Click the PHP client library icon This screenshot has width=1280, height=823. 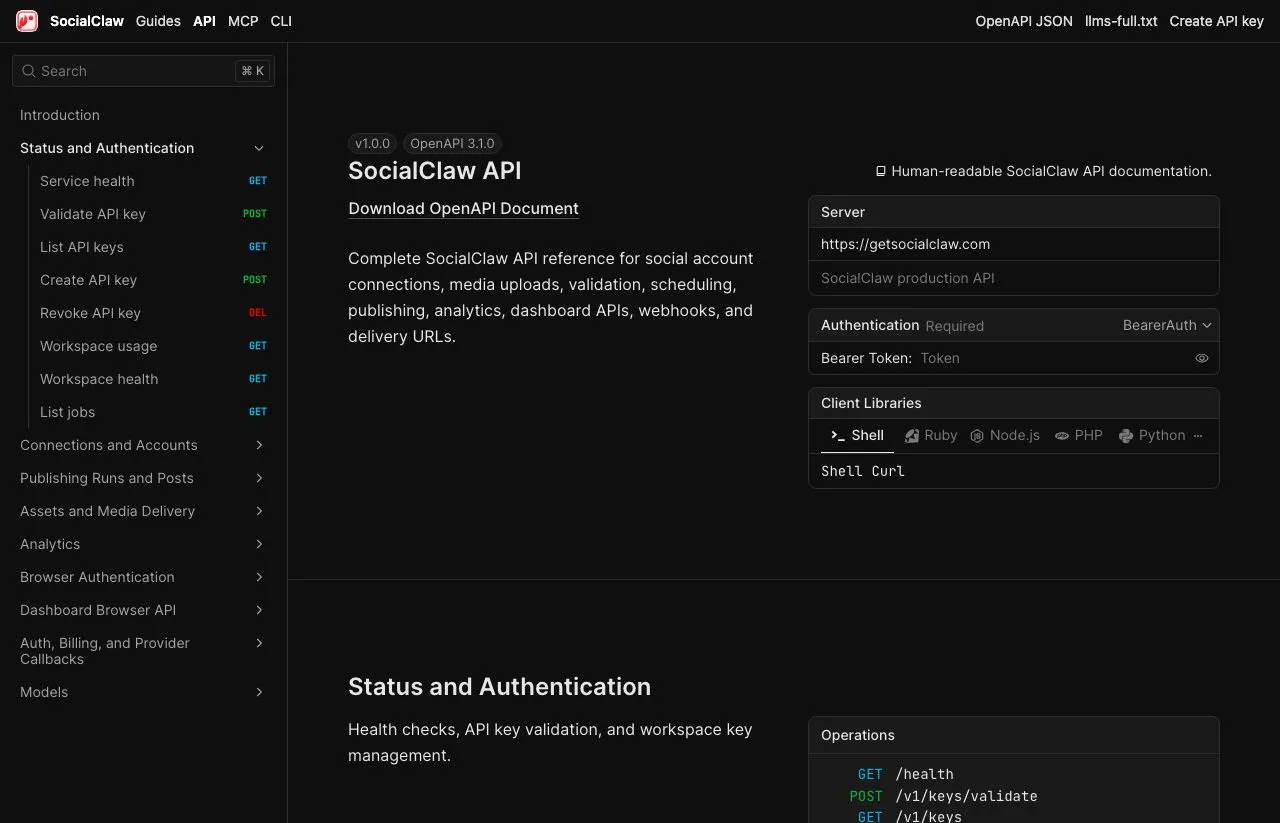pos(1062,436)
